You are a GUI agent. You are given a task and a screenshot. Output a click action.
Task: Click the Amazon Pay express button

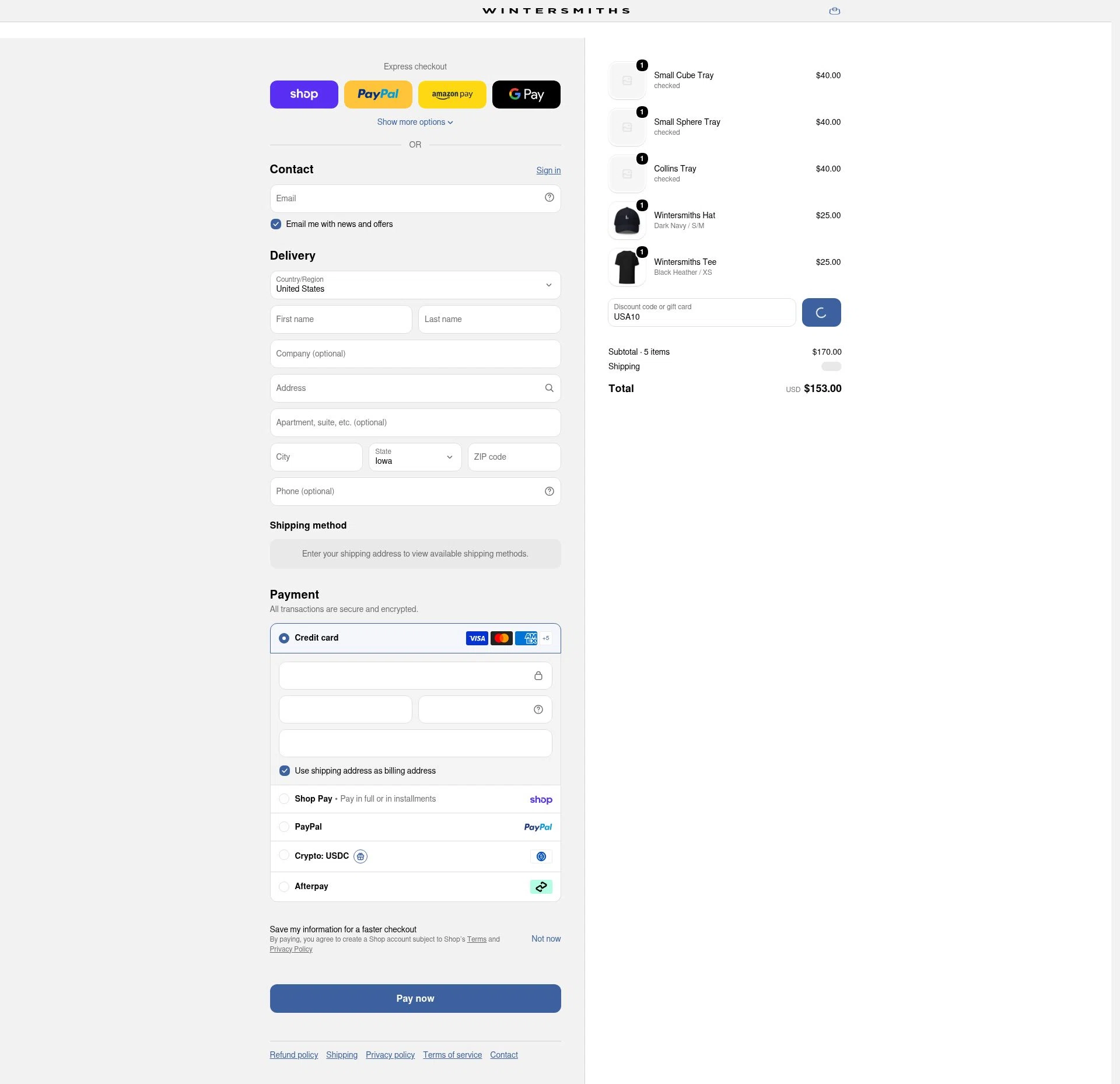point(452,95)
